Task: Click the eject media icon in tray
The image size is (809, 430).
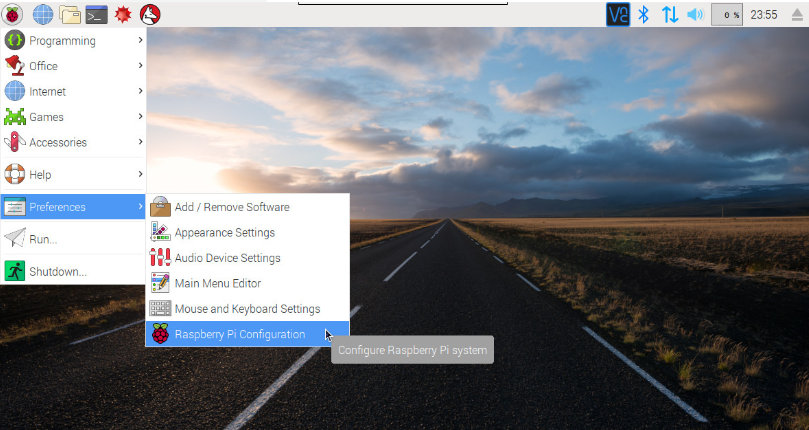Action: click(798, 14)
